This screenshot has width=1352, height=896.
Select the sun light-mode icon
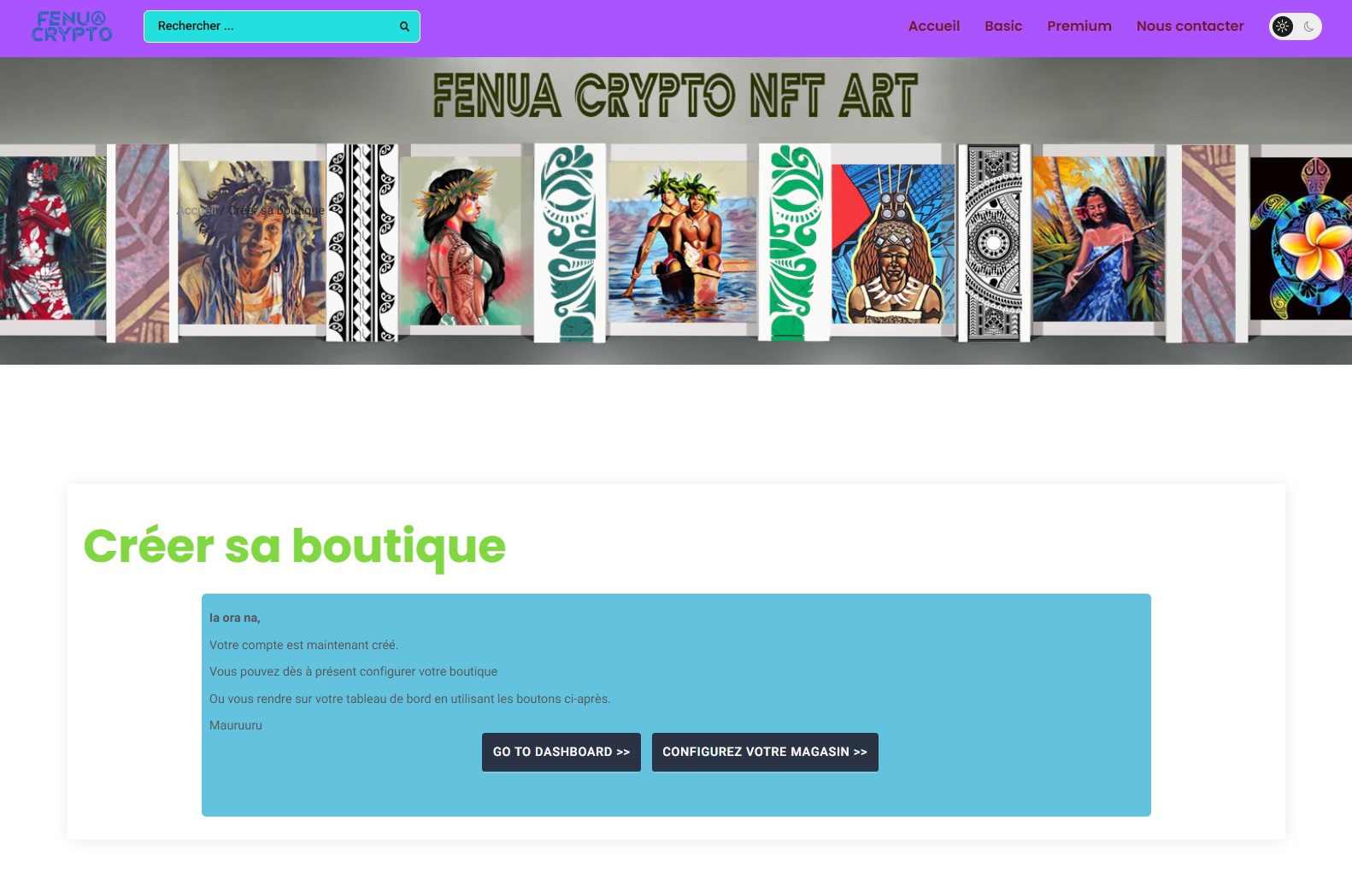1282,26
